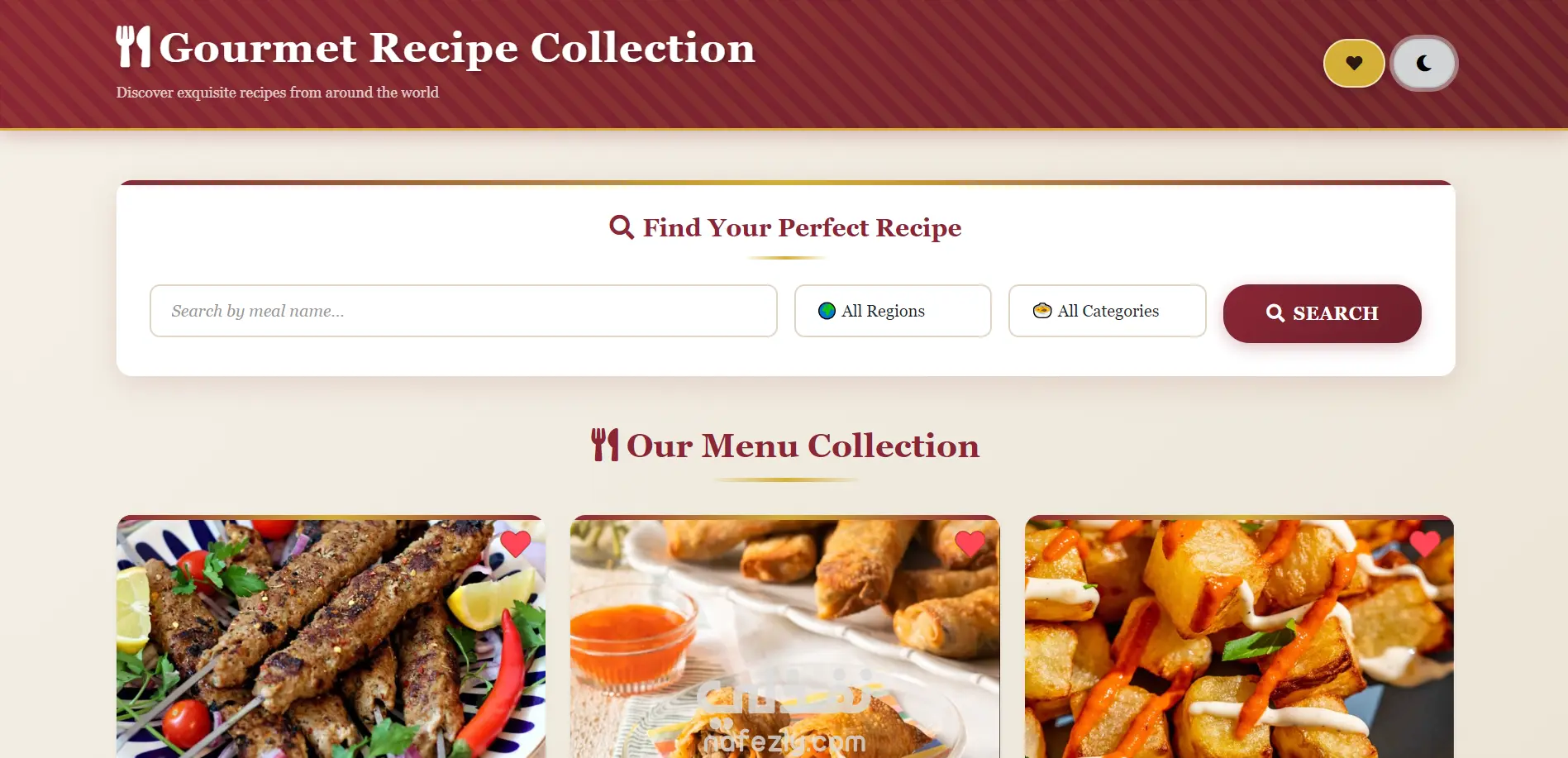Screen dimensions: 1568x758
Task: Click the Find Your Perfect Recipe heading
Action: coord(802,227)
